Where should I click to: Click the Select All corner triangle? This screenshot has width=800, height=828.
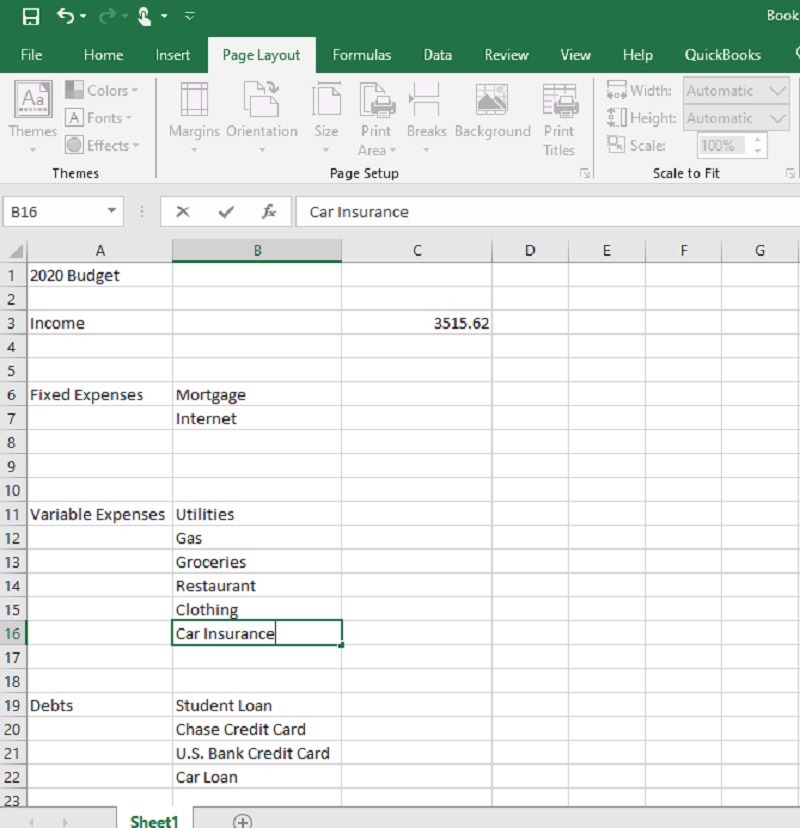click(x=14, y=250)
